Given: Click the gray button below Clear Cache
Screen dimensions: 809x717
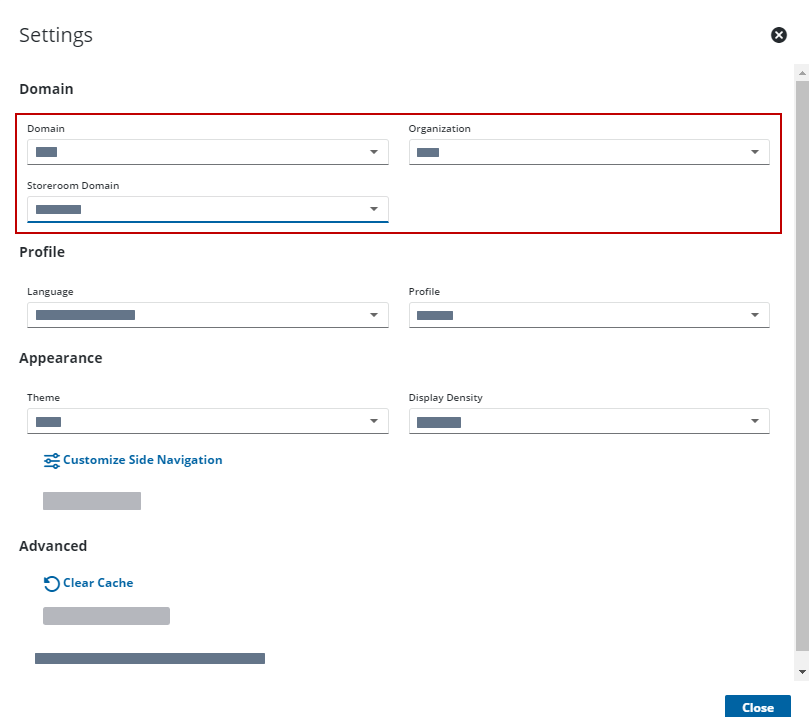Looking at the screenshot, I should click(106, 616).
